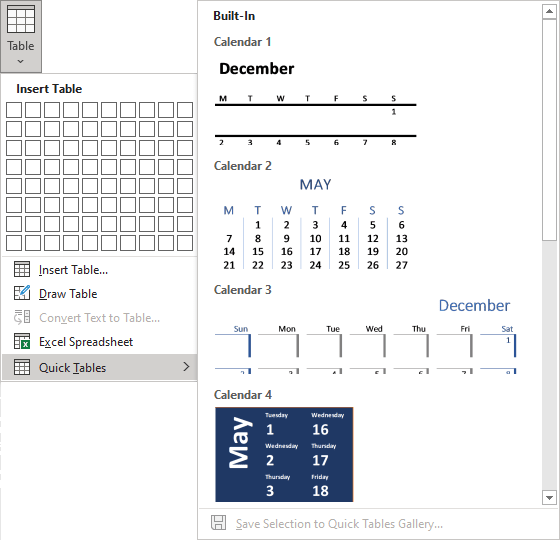This screenshot has width=560, height=540.
Task: Save Selection to Quick Tables Gallery
Action: (339, 524)
